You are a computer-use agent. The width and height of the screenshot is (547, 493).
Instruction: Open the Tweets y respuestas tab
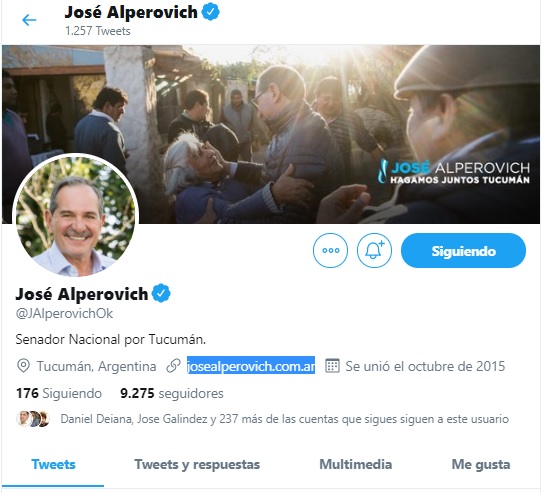[x=197, y=464]
